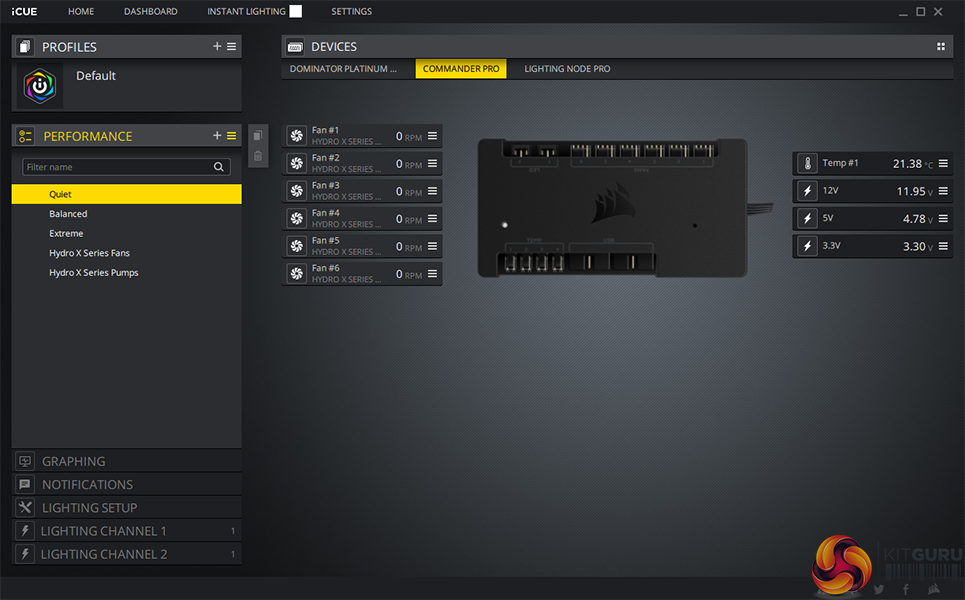Viewport: 965px width, 600px height.
Task: Open the 3.3V sensor menu
Action: point(943,246)
